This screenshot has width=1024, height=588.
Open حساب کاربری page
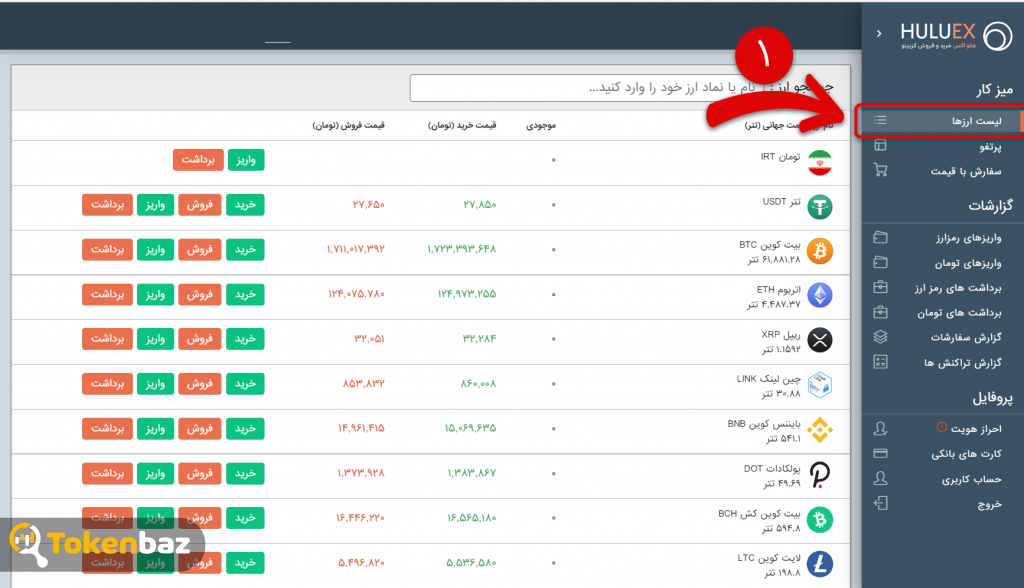(x=971, y=480)
